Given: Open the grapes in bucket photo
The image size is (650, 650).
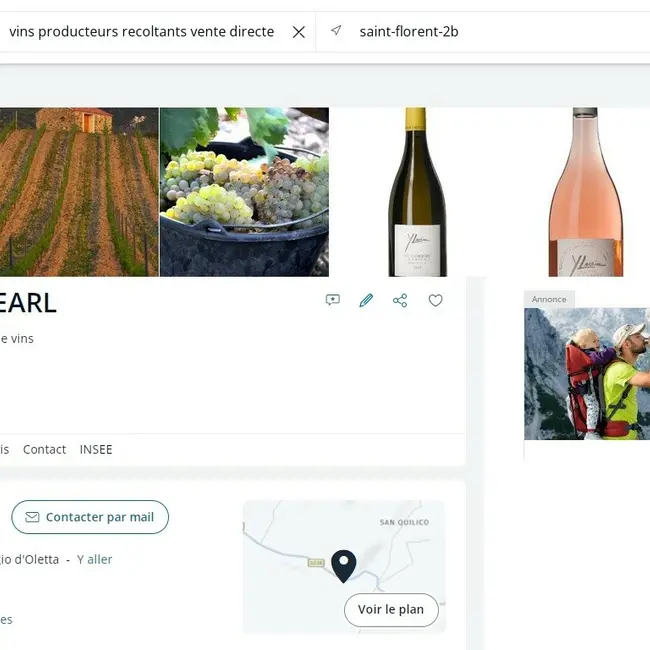Looking at the screenshot, I should 245,192.
